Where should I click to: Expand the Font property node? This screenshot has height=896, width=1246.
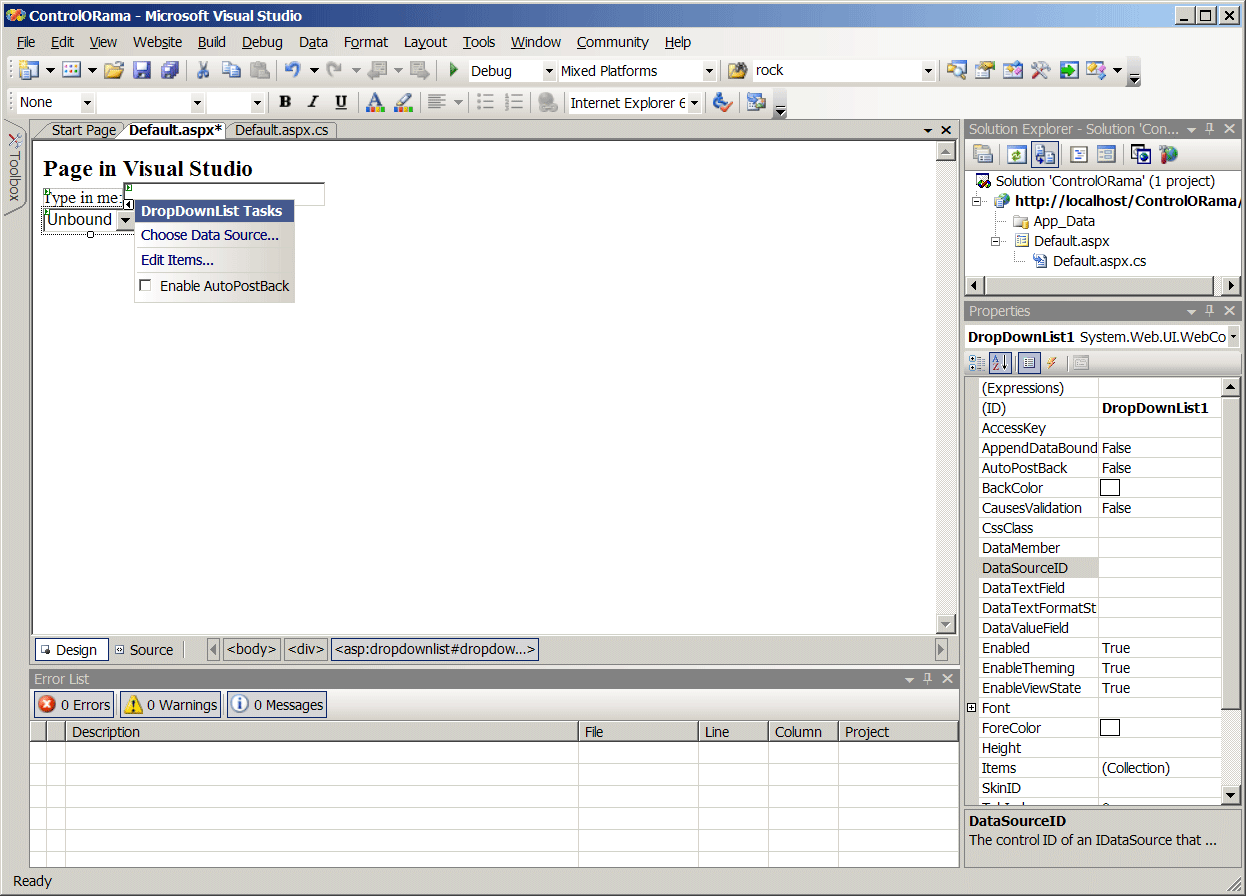pos(971,708)
